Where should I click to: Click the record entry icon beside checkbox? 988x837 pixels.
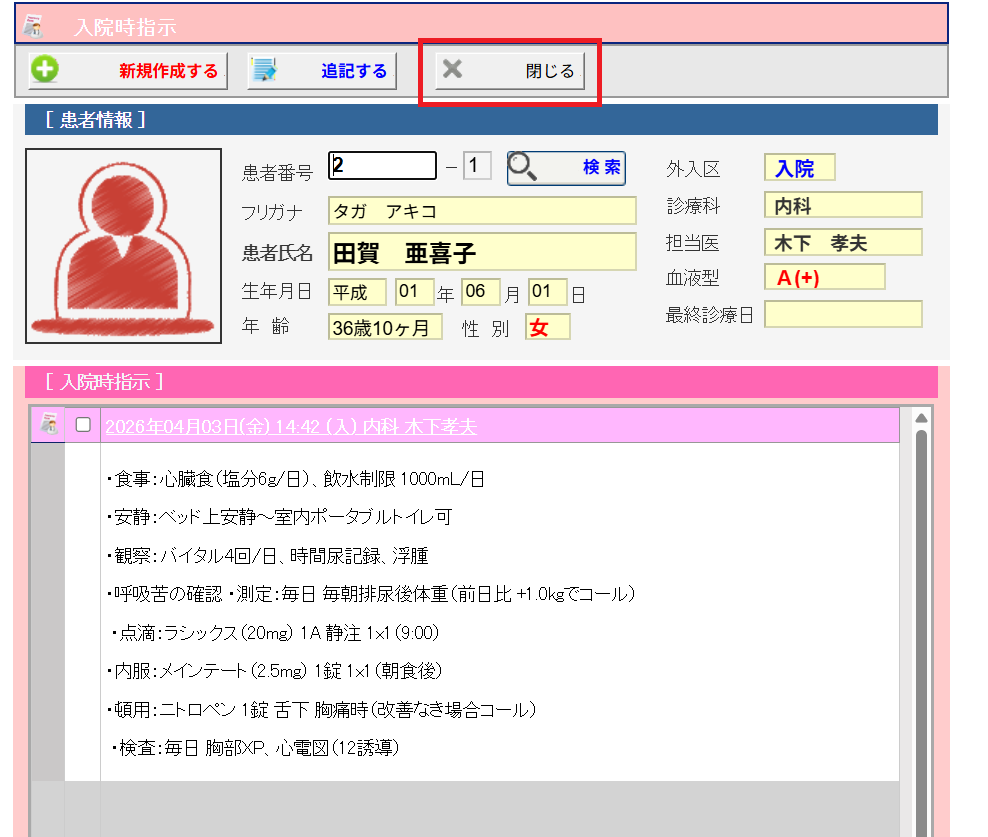(47, 425)
